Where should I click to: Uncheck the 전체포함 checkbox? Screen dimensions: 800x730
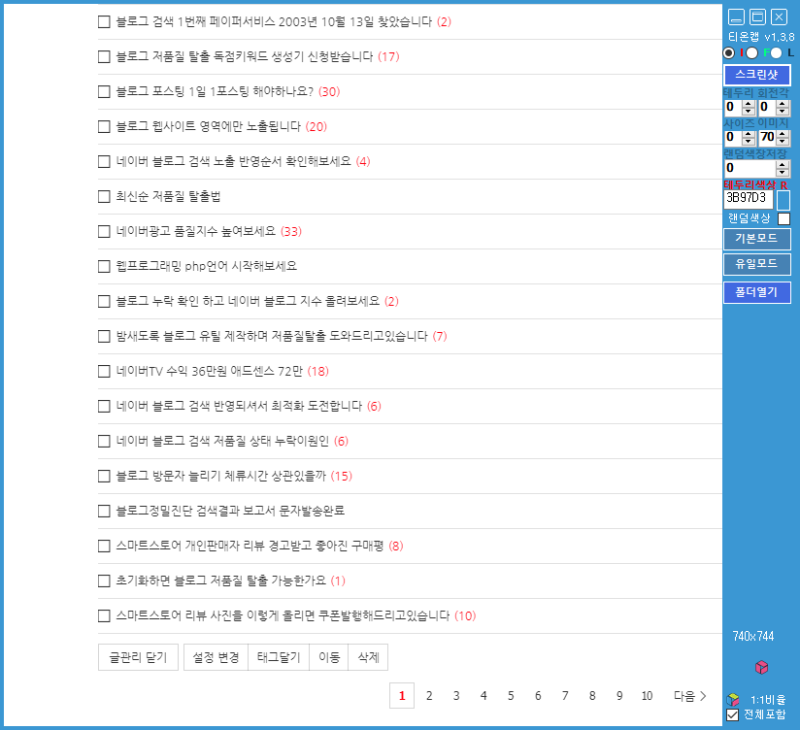[x=733, y=715]
